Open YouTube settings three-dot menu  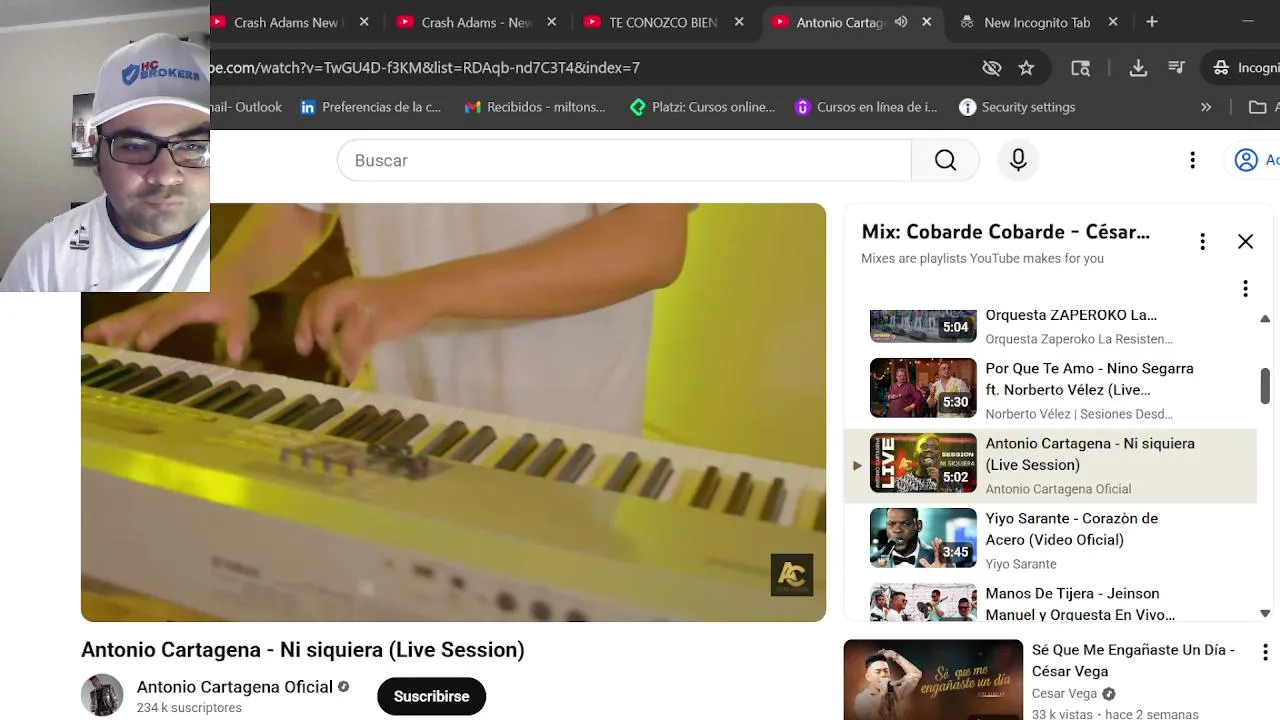[x=1192, y=160]
